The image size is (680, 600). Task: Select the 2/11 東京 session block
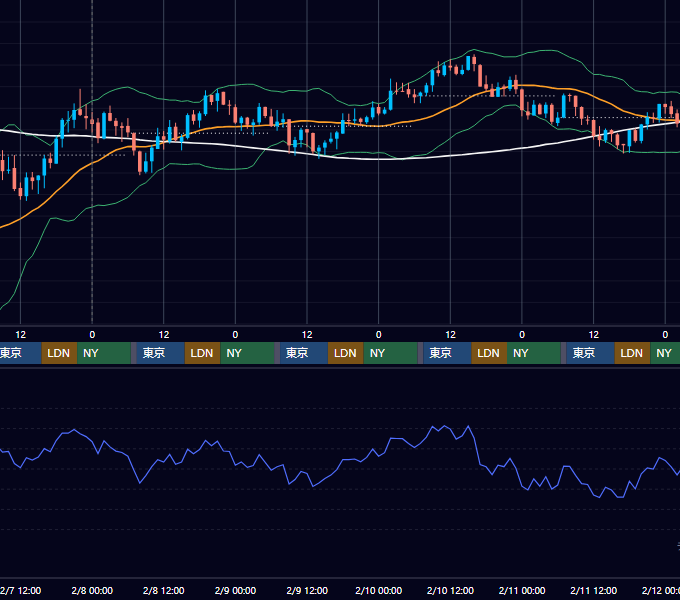590,353
